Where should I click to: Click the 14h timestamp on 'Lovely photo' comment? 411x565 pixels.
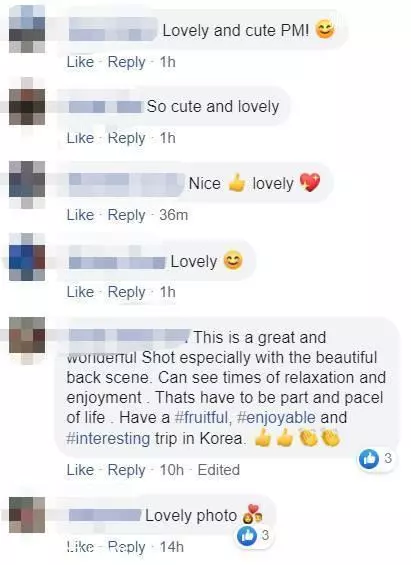[x=171, y=547]
